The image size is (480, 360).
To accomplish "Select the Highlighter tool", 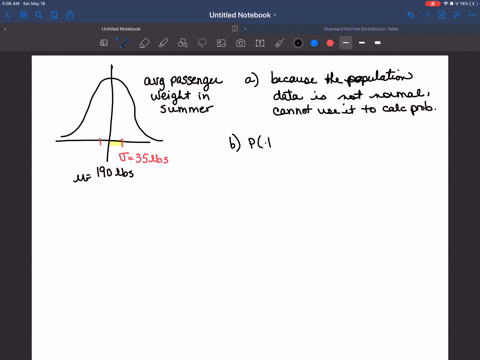I will point(163,43).
